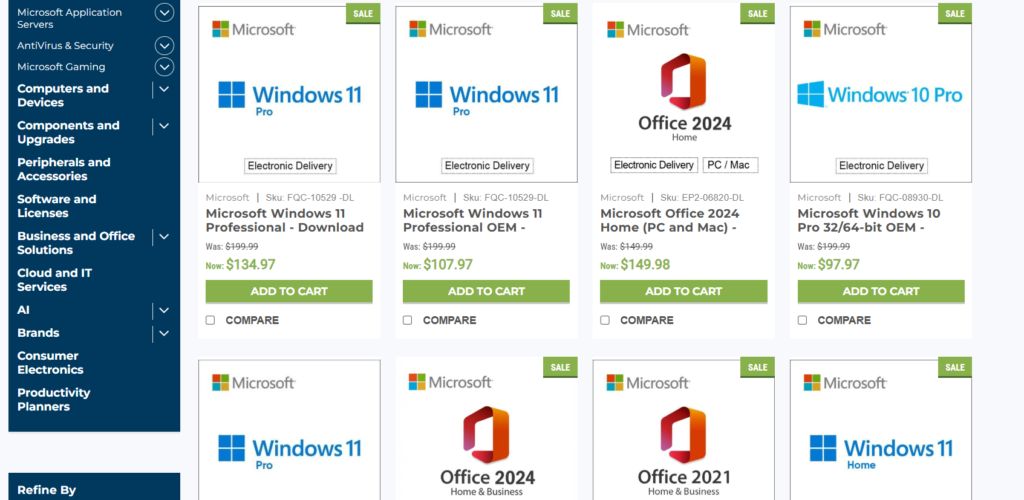The height and width of the screenshot is (500, 1024).
Task: Click the Office 2024 Home product logo
Action: pos(684,98)
